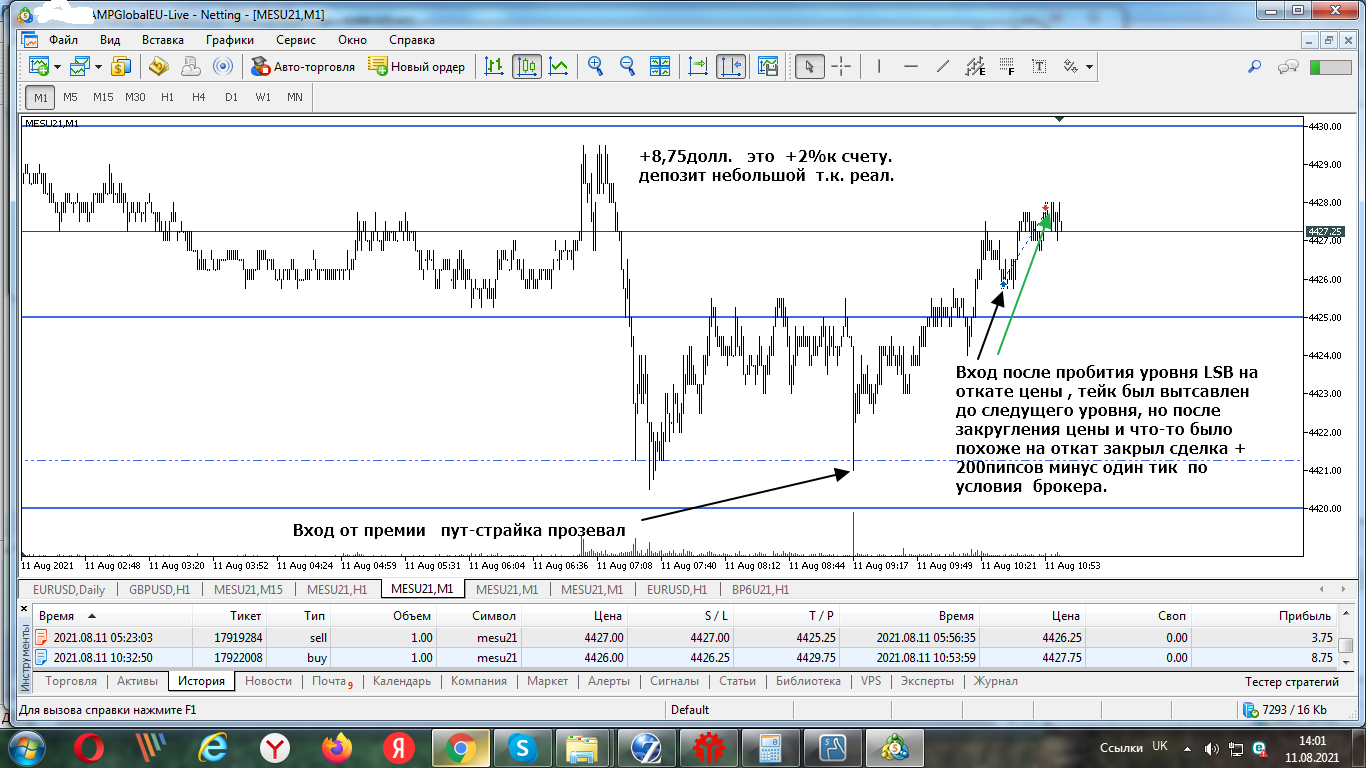
Task: Switch chart to line chart type
Action: point(558,67)
